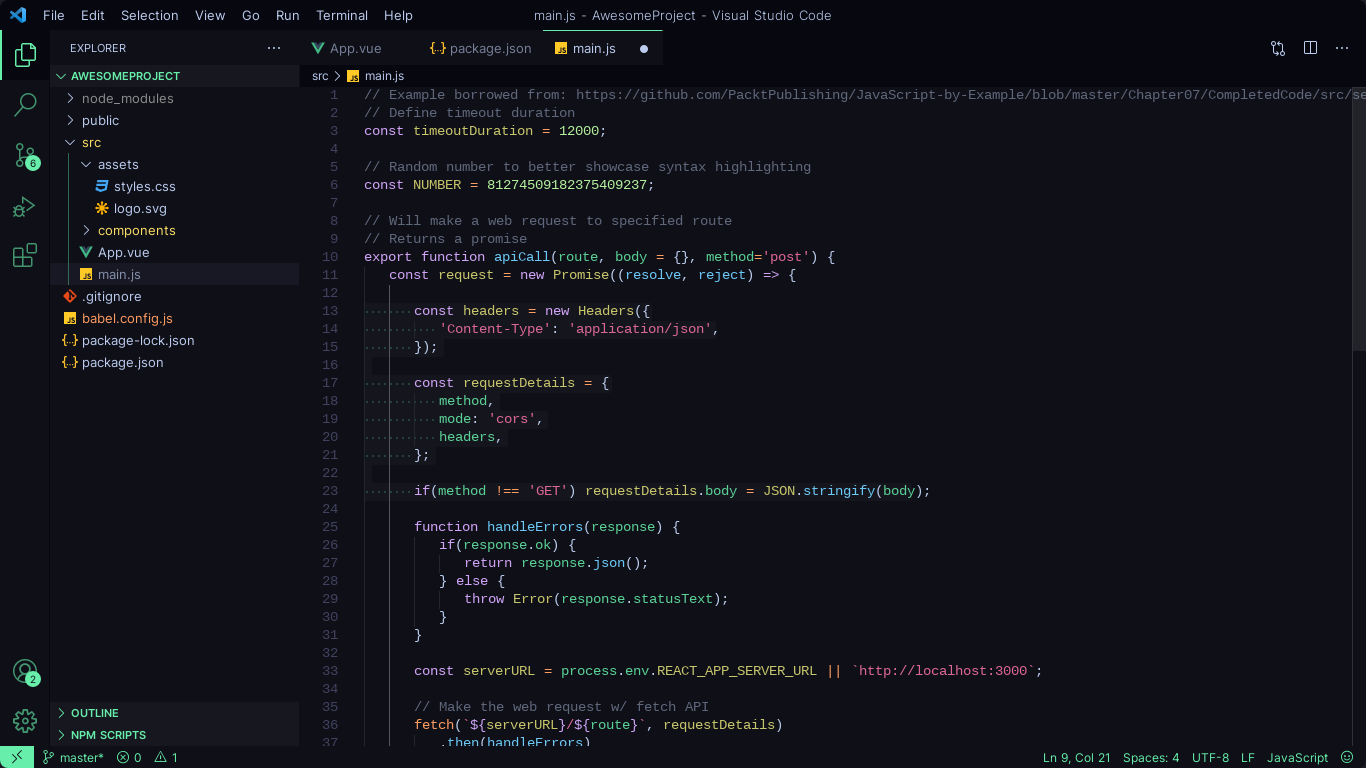Click the remote window indicator in status bar
This screenshot has width=1366, height=768.
click(17, 758)
